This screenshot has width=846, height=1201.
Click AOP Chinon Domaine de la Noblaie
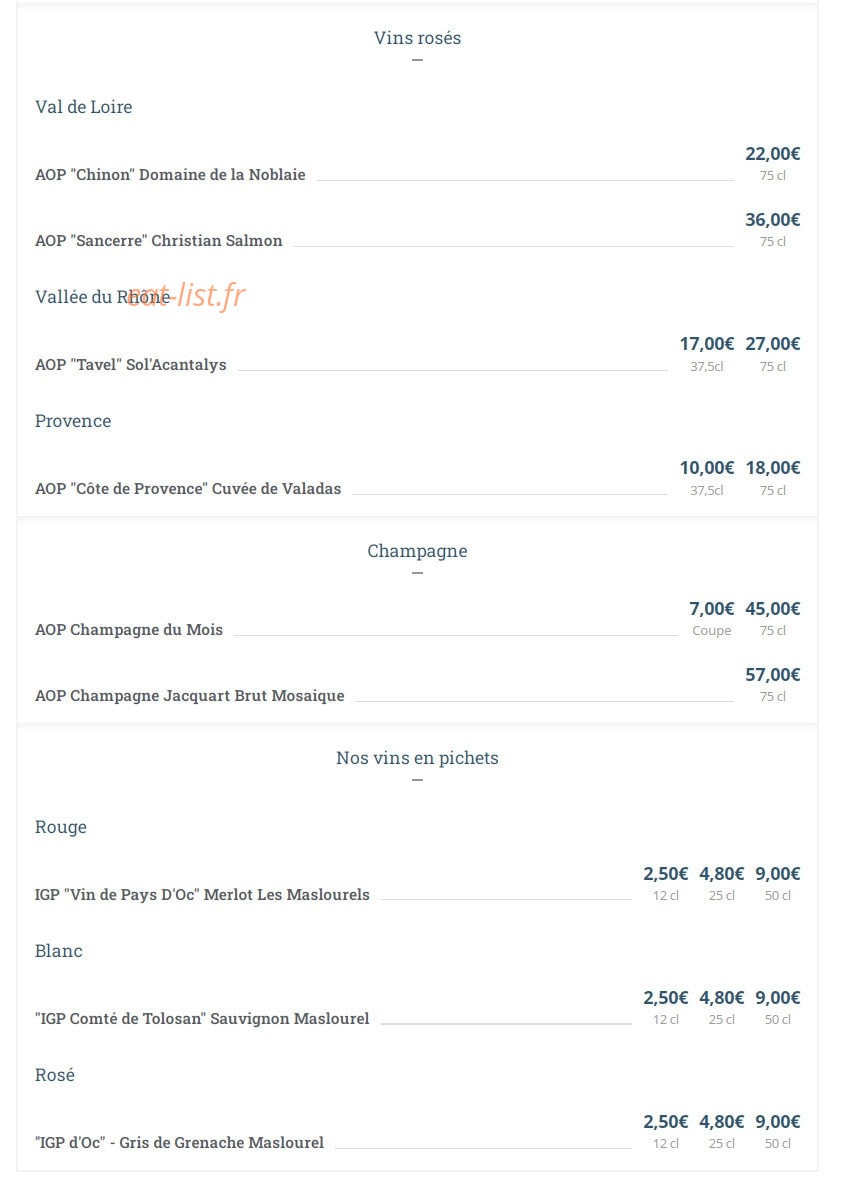170,175
